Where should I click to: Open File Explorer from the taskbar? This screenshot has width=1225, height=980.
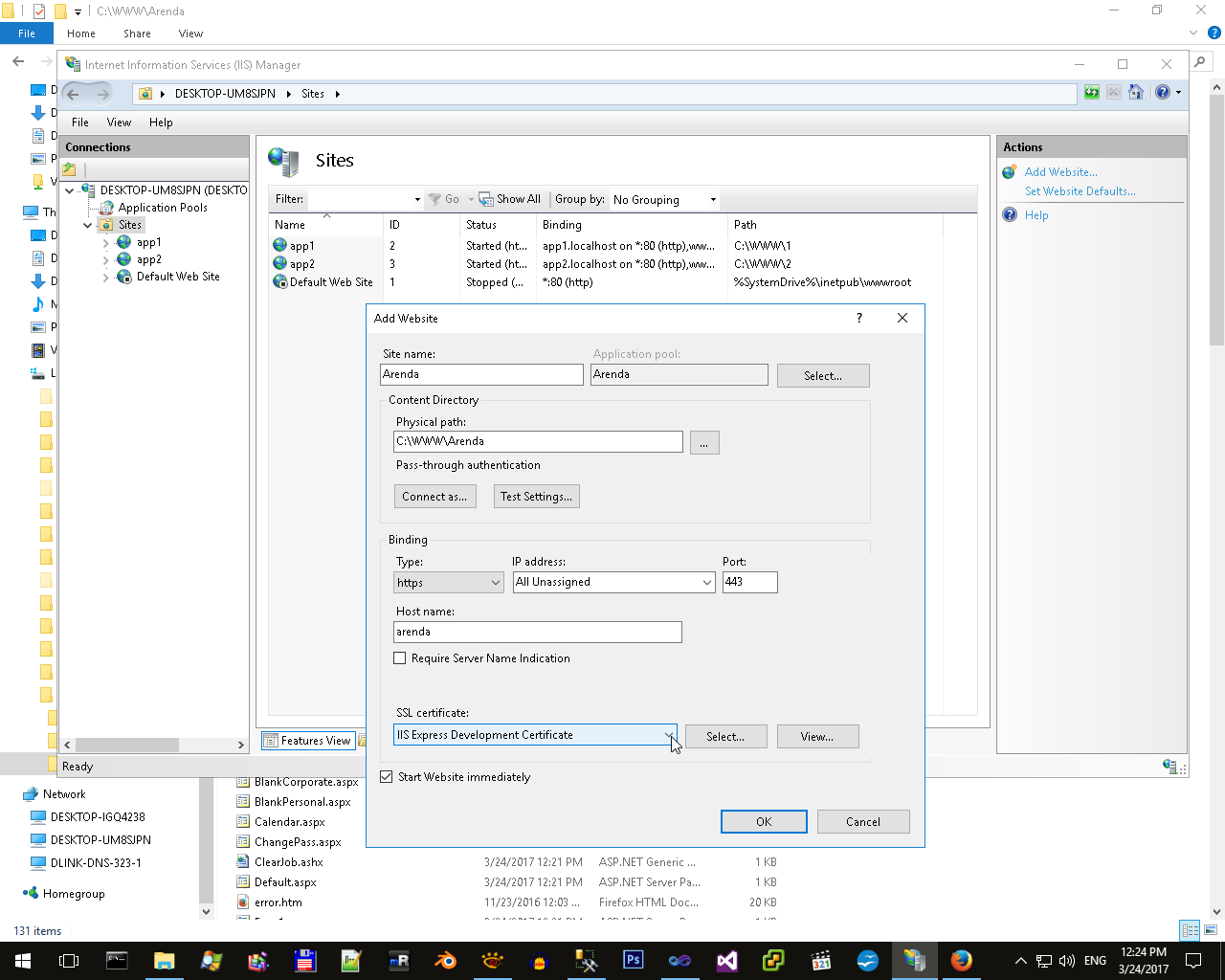[164, 961]
